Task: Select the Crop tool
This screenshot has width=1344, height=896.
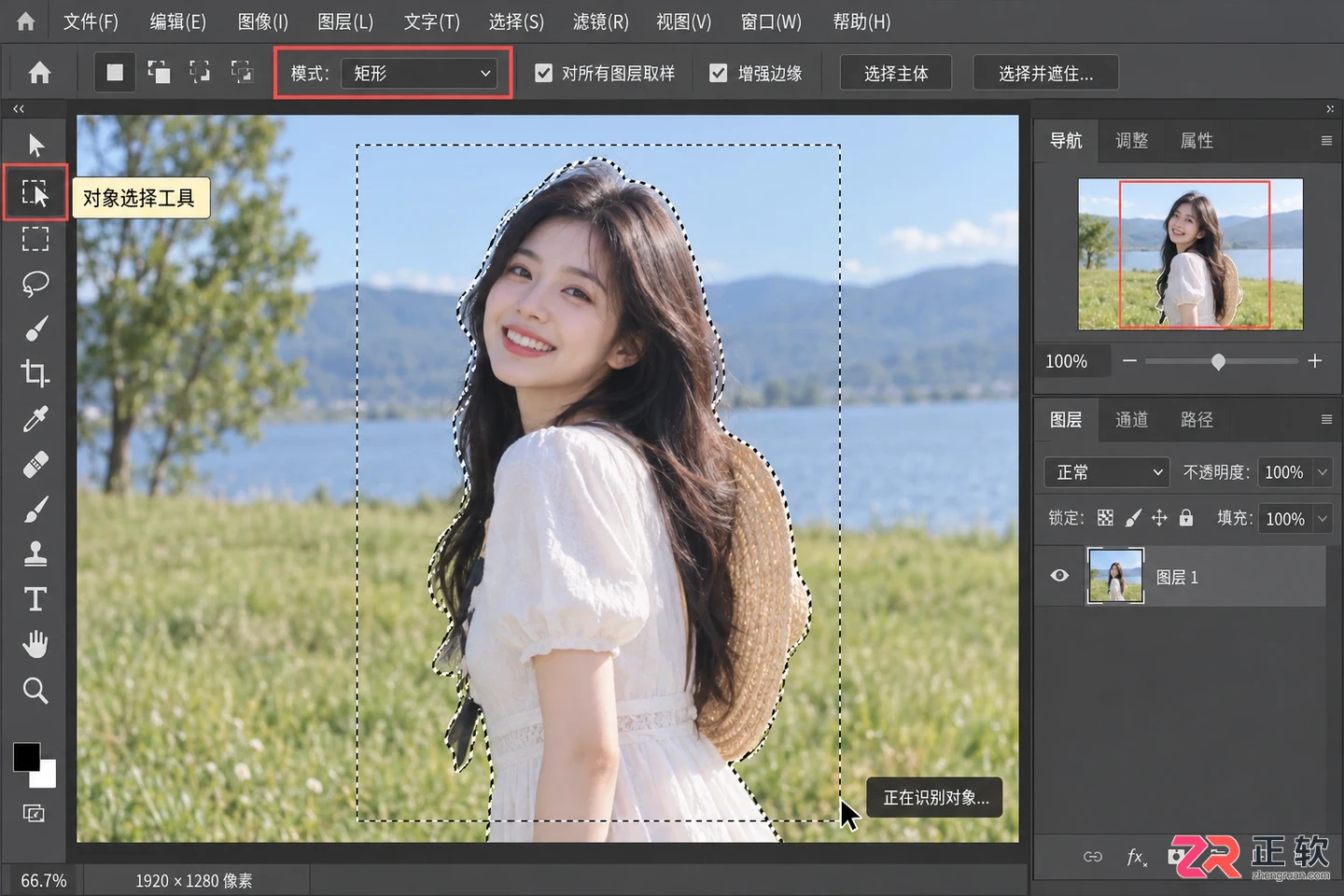Action: pyautogui.click(x=35, y=374)
